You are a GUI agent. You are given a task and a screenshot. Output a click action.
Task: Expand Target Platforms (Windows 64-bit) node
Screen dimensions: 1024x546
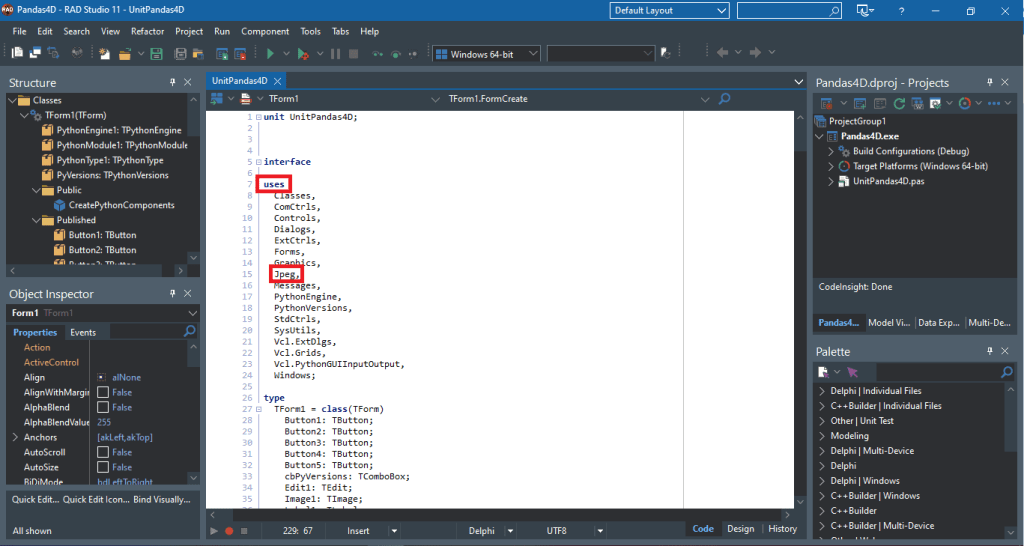coord(831,166)
